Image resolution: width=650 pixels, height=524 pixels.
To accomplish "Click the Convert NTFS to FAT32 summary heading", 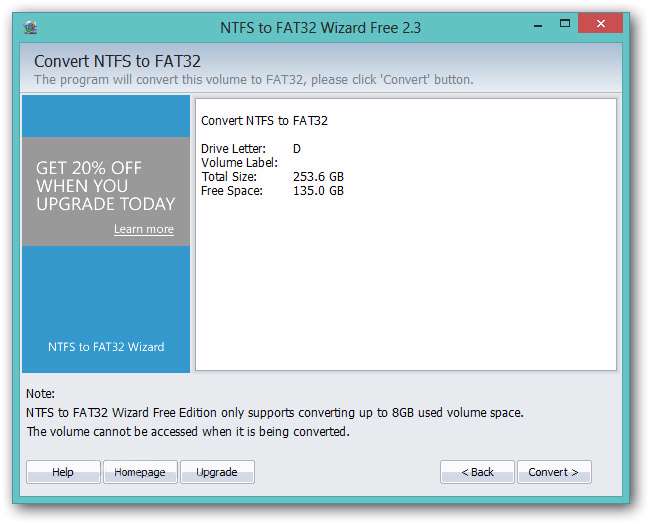I will click(x=264, y=121).
